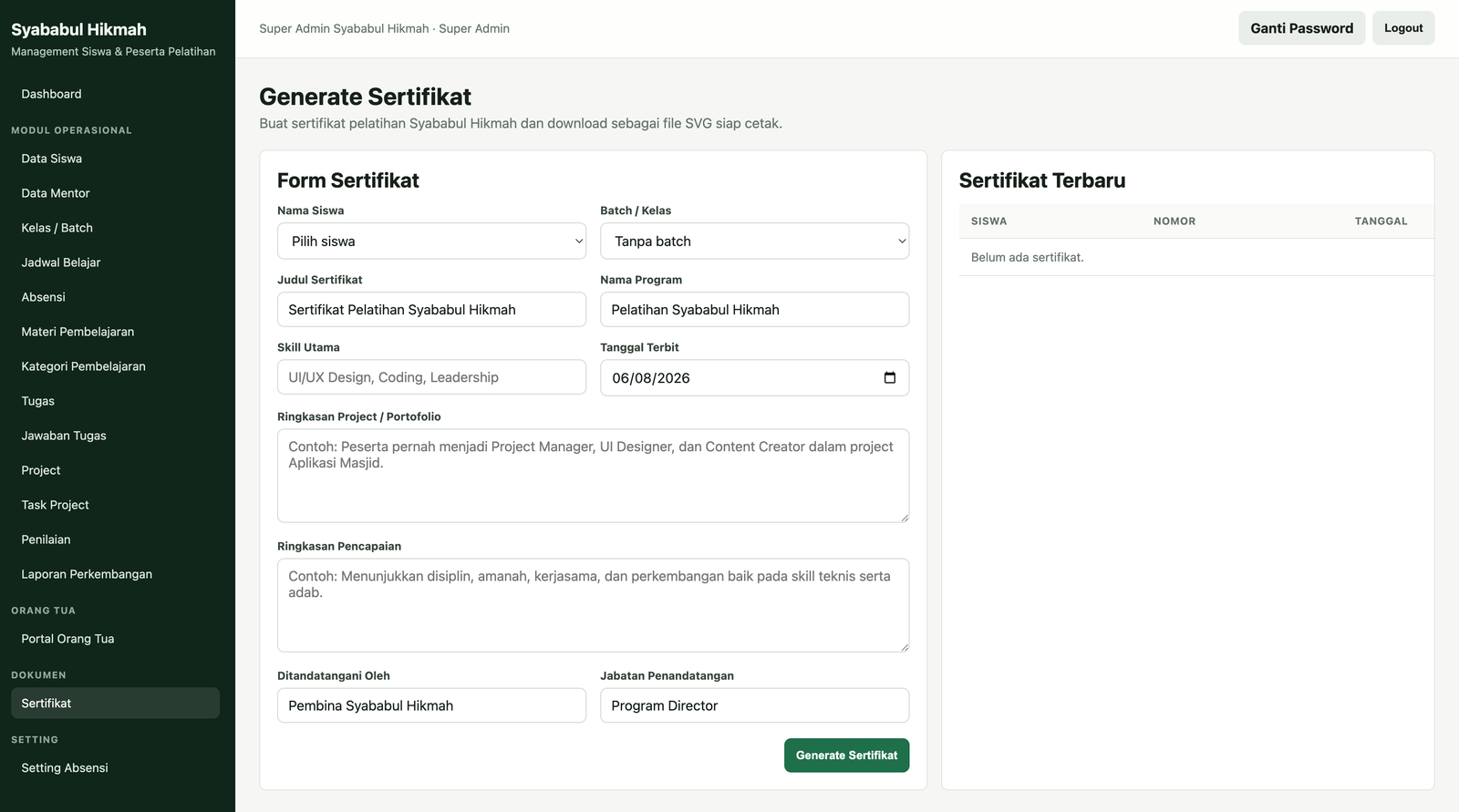The width and height of the screenshot is (1459, 812).
Task: Select Kelas / Batch in sidebar
Action: [x=115, y=228]
